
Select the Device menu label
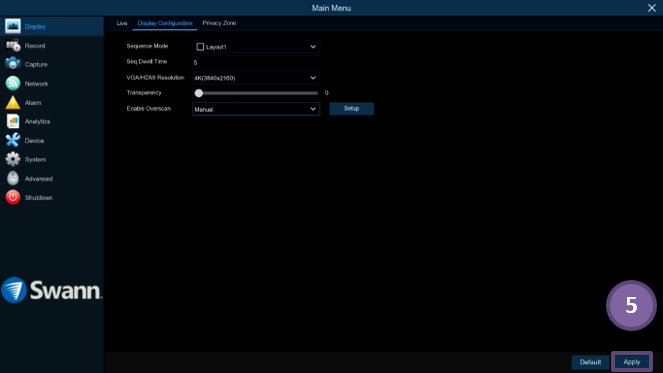pyautogui.click(x=34, y=140)
